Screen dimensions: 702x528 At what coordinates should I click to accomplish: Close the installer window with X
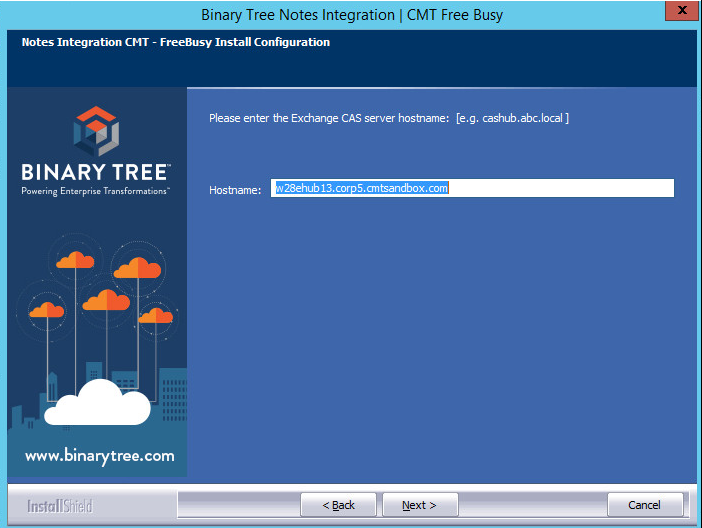tap(682, 10)
